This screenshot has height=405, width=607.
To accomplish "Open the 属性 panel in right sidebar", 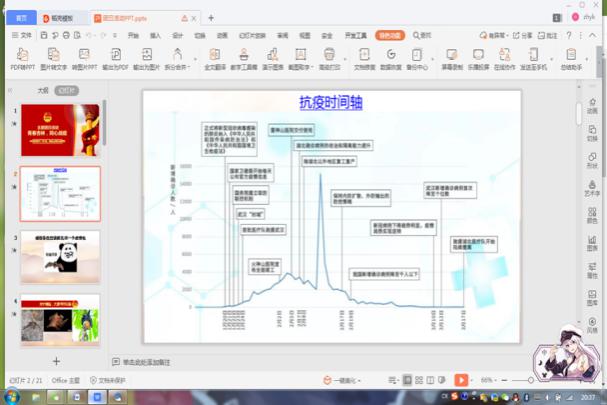I will (x=592, y=271).
